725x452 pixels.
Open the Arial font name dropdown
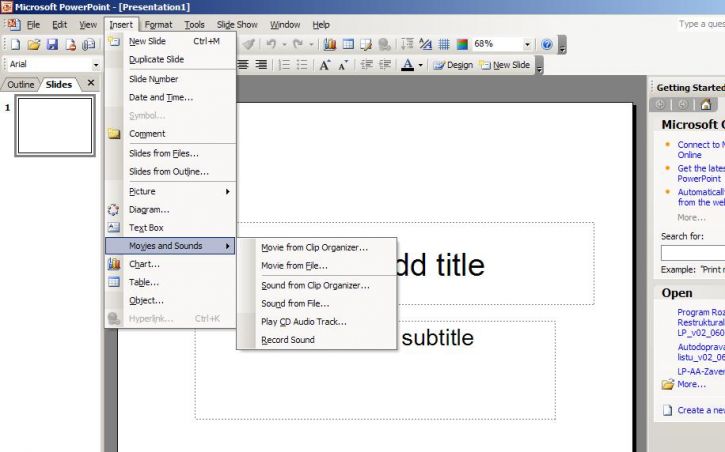point(96,65)
